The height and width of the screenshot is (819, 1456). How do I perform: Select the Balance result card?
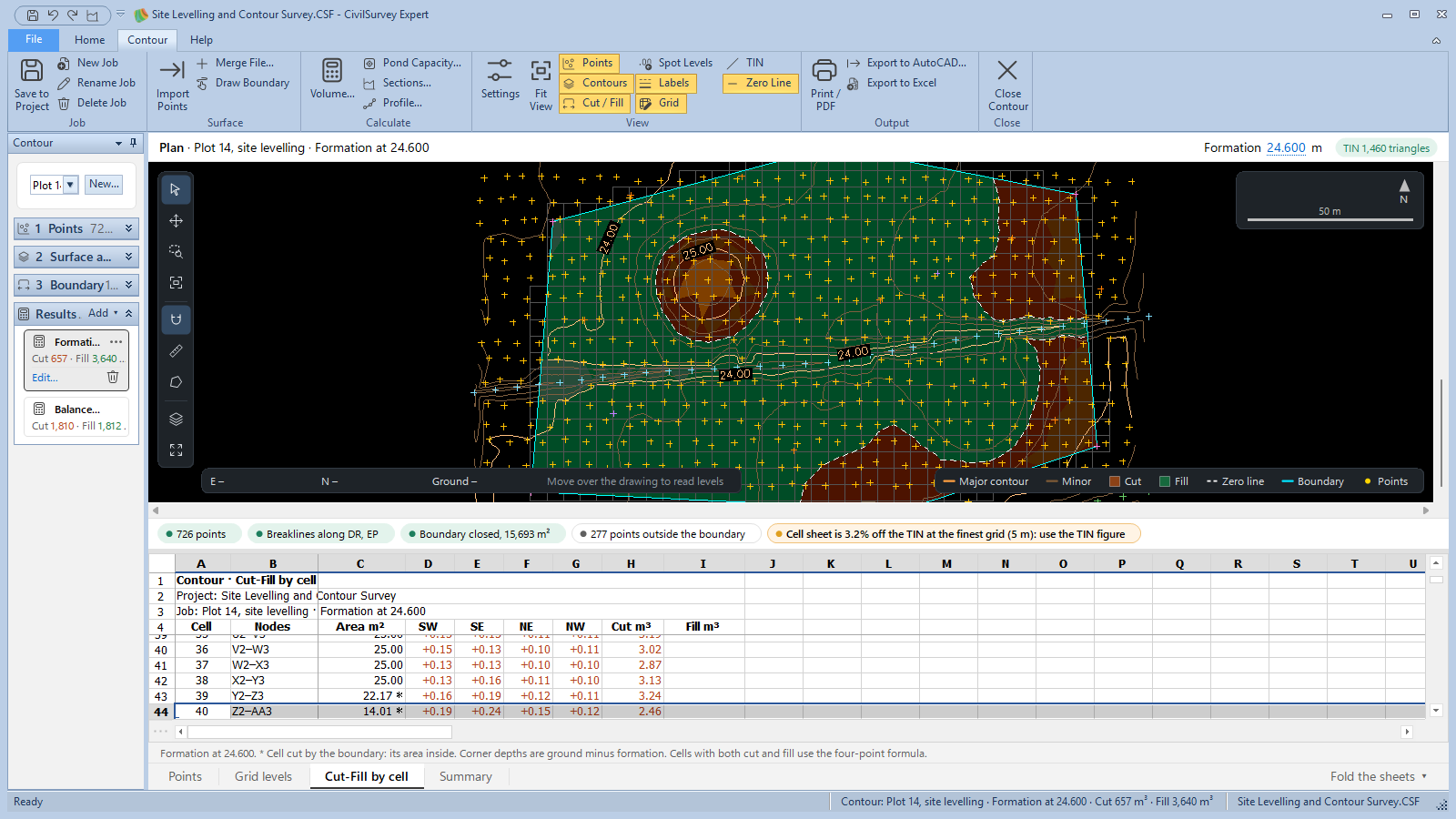[x=76, y=417]
